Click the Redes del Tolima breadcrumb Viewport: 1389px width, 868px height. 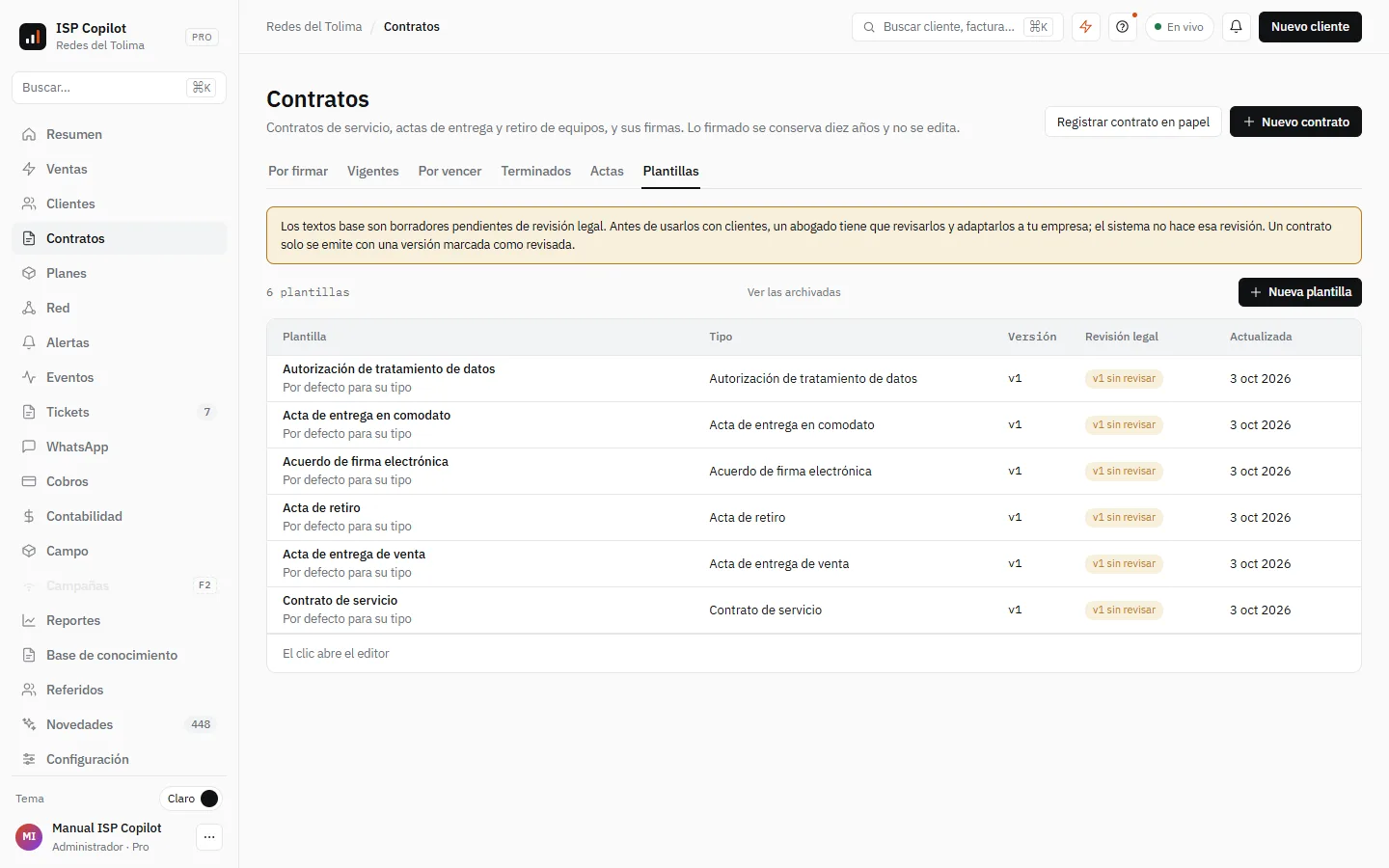point(314,27)
